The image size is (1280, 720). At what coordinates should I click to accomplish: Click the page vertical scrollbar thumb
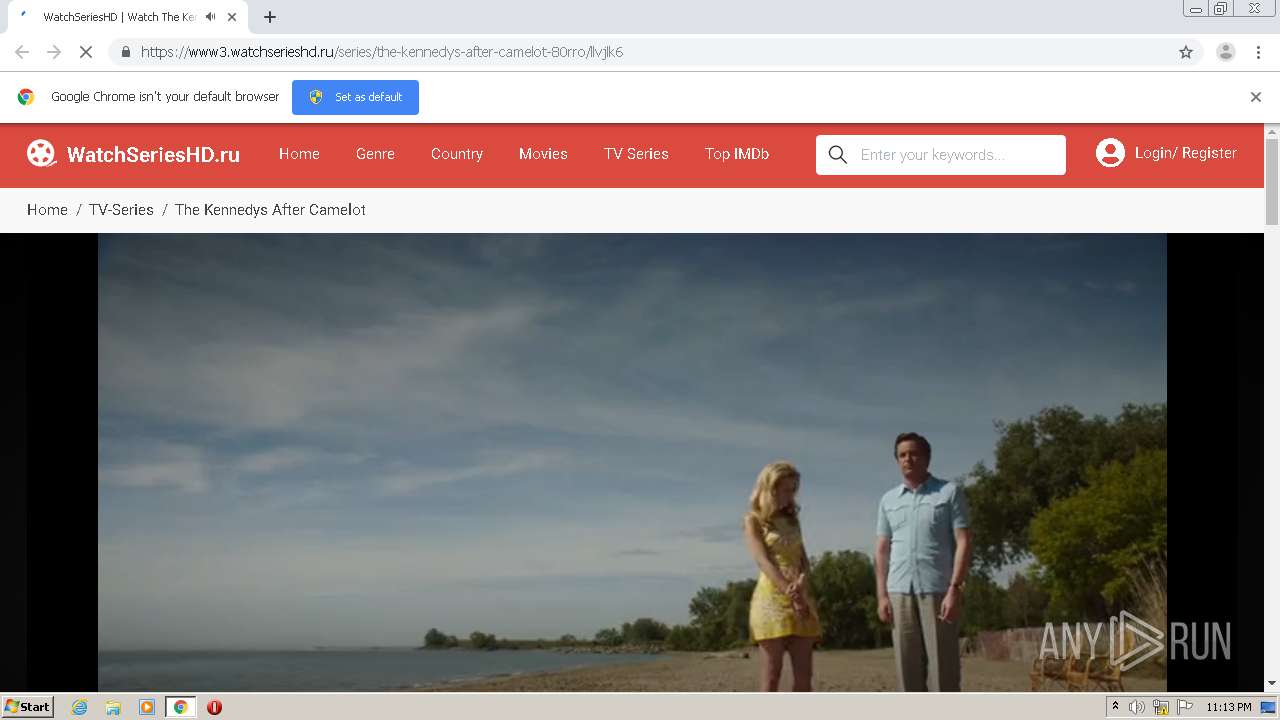(x=1272, y=181)
